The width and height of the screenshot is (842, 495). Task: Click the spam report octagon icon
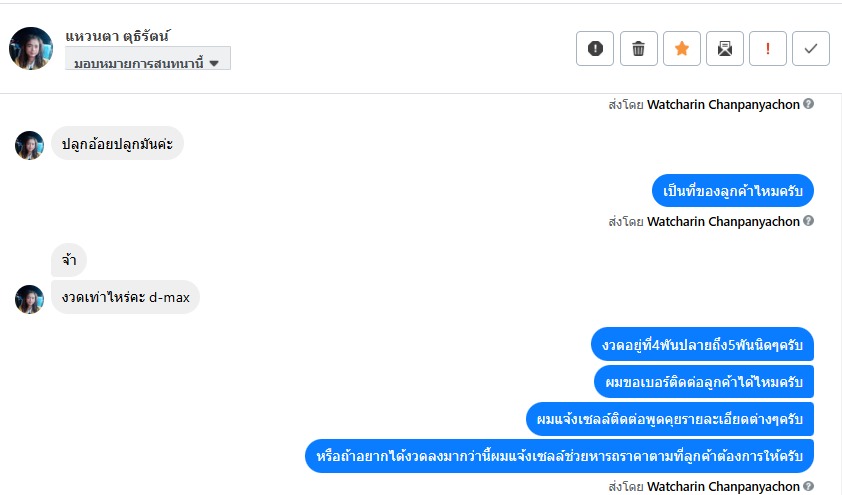tap(595, 48)
